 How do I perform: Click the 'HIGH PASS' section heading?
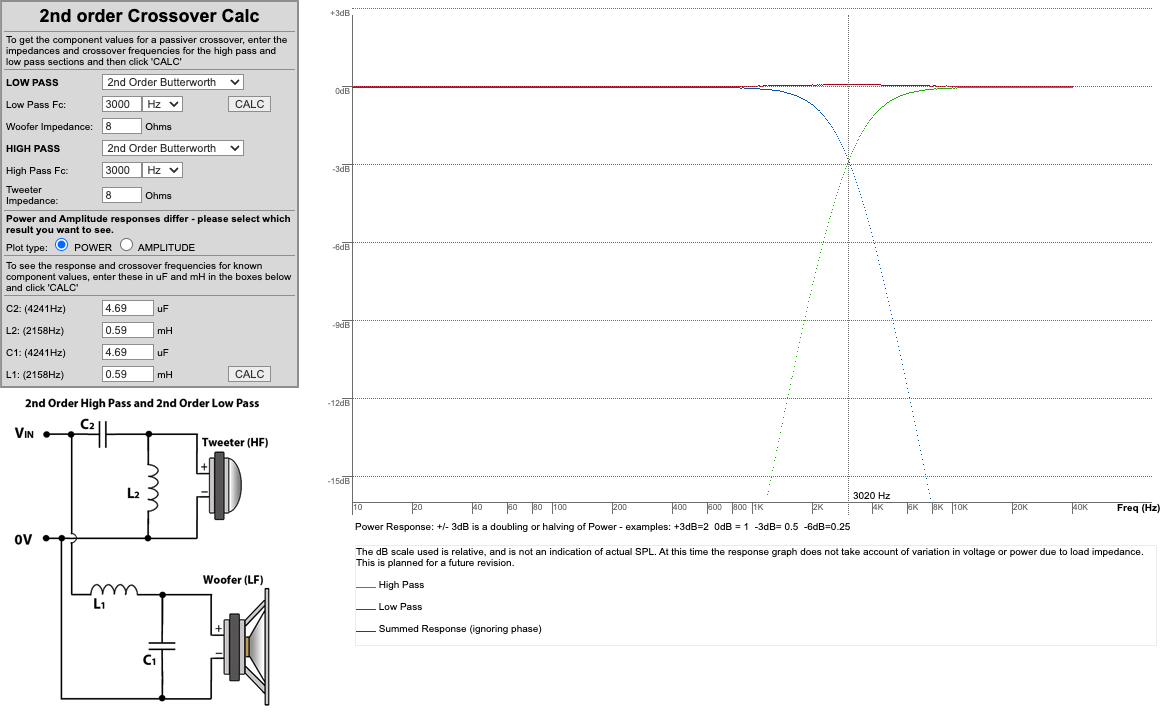pyautogui.click(x=33, y=148)
